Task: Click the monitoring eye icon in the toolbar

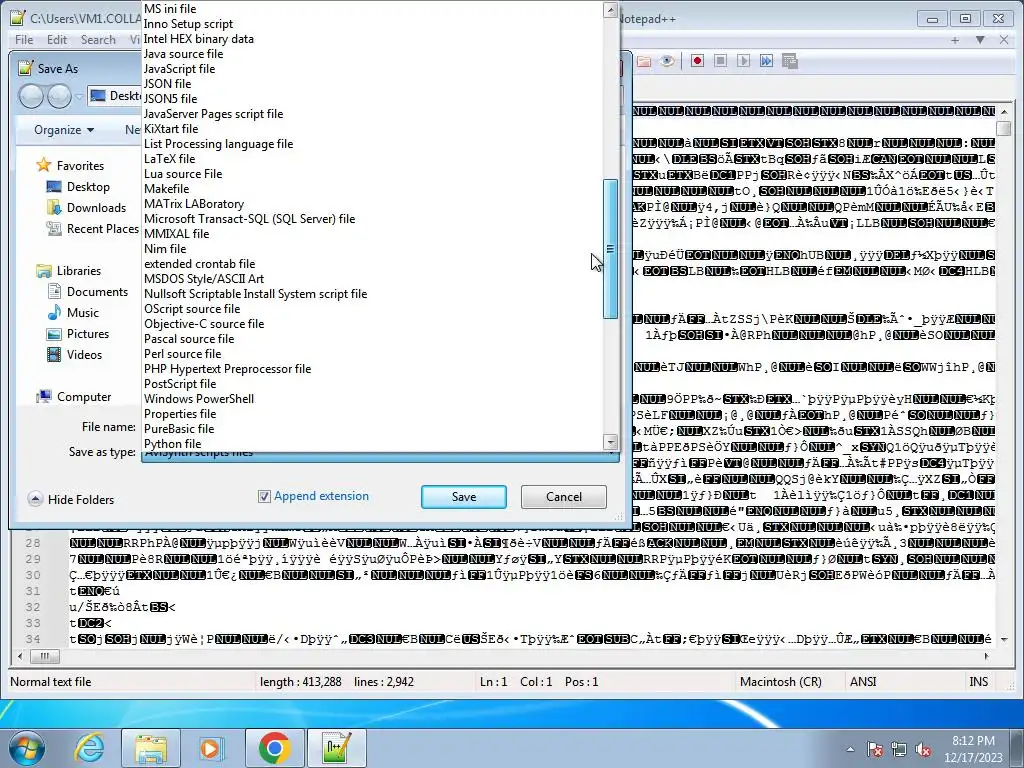Action: click(667, 61)
